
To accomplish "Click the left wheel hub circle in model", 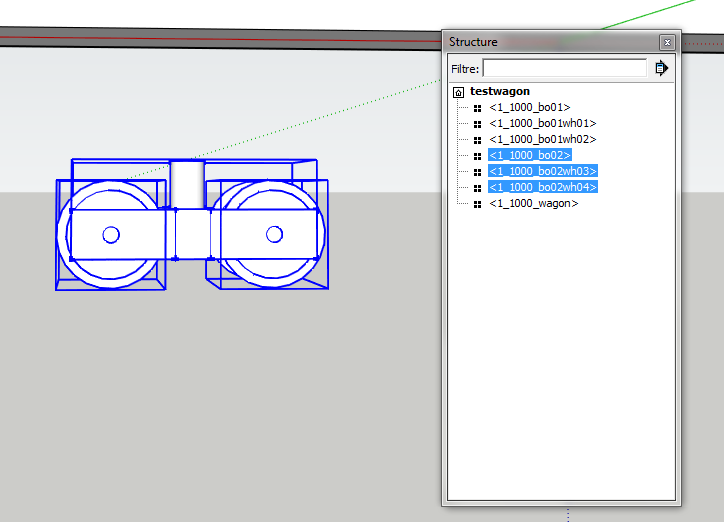I will (111, 234).
